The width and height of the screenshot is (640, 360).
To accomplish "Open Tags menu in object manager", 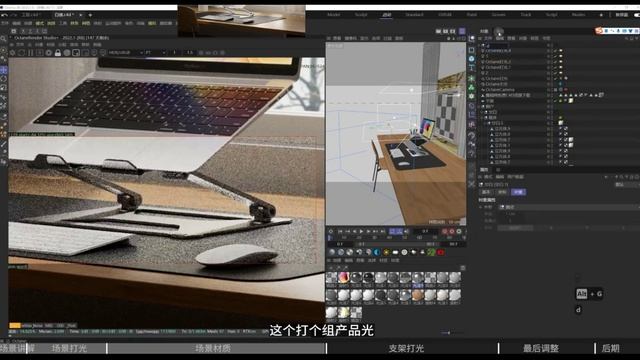I will click(535, 38).
